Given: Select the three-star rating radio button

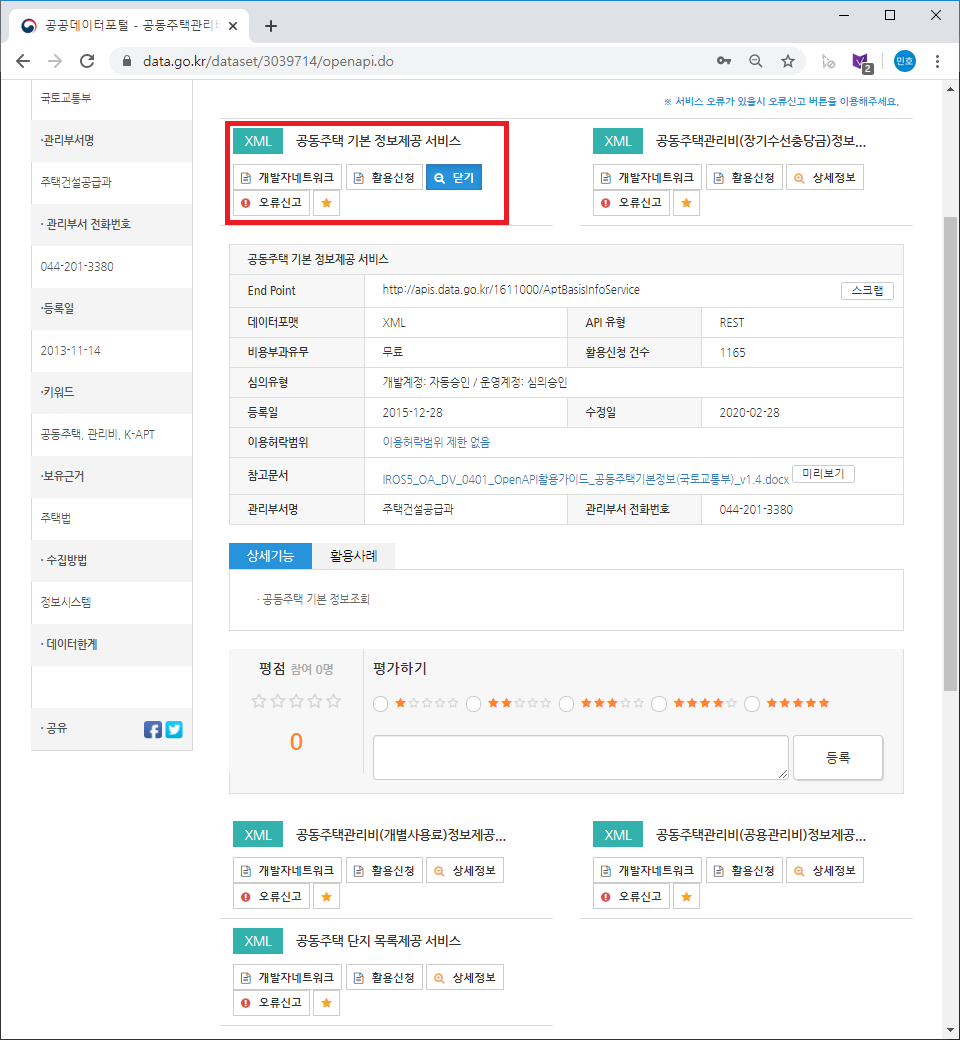Looking at the screenshot, I should point(566,703).
